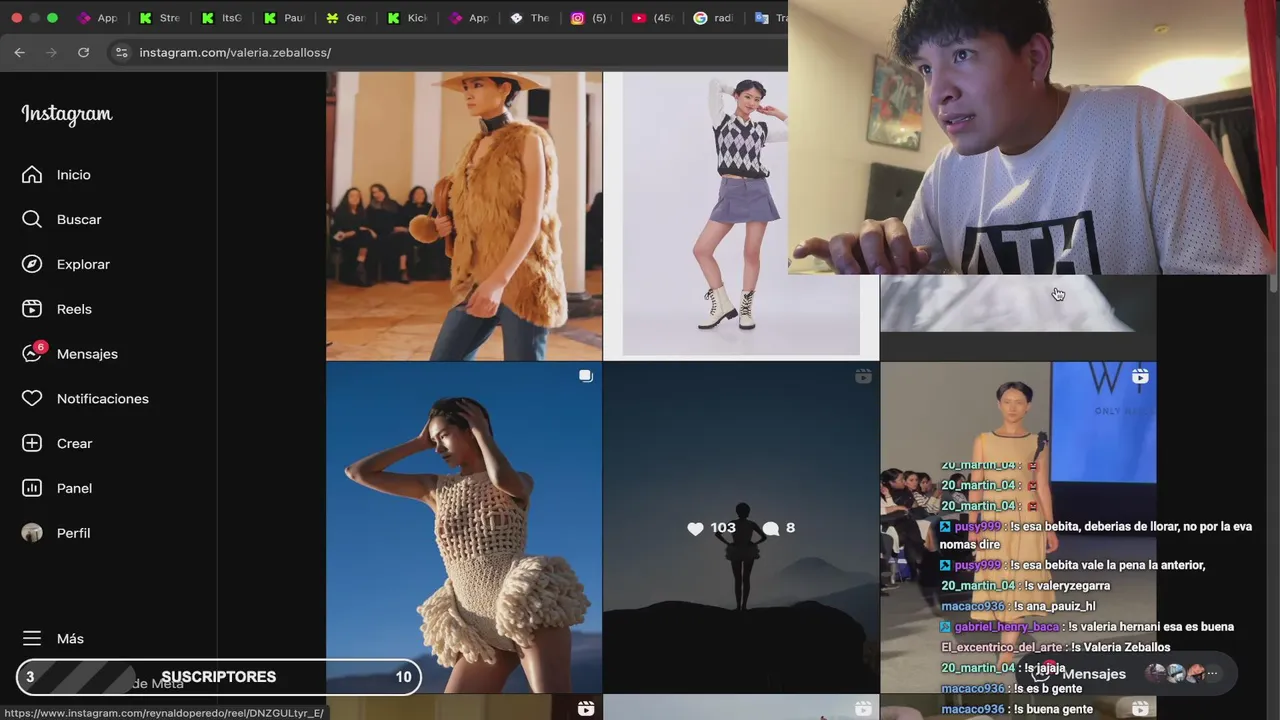
Task: Switch to the 'Kick' browser tab
Action: tap(408, 18)
